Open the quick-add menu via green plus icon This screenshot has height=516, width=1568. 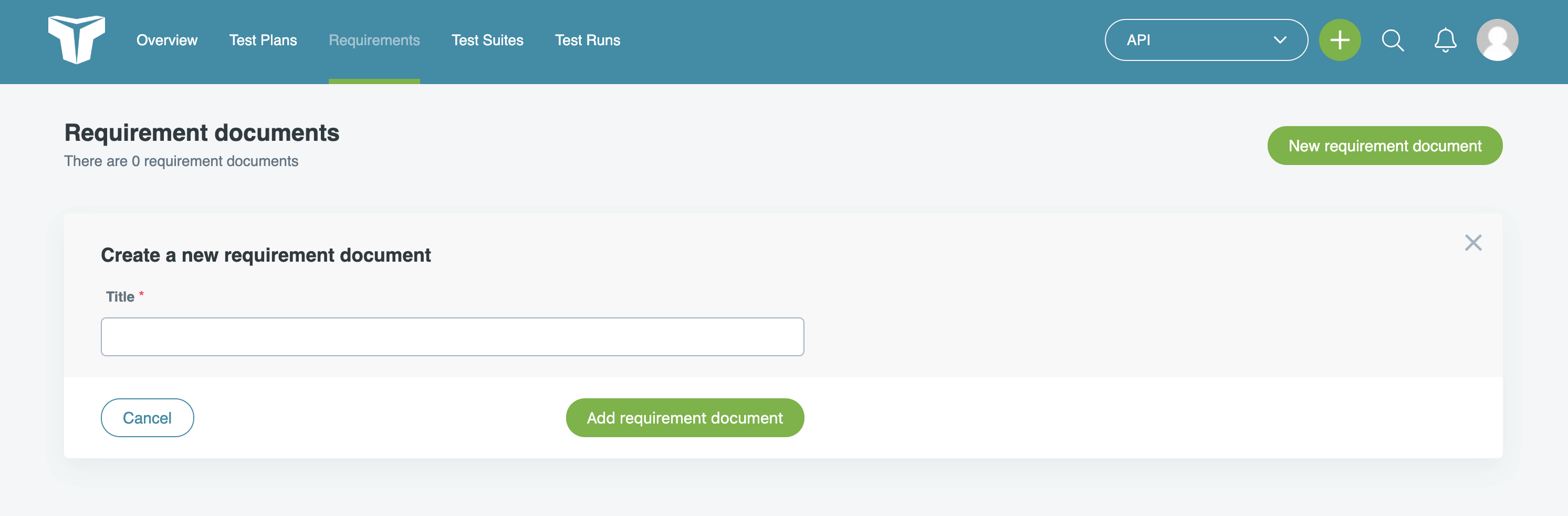[x=1339, y=39]
